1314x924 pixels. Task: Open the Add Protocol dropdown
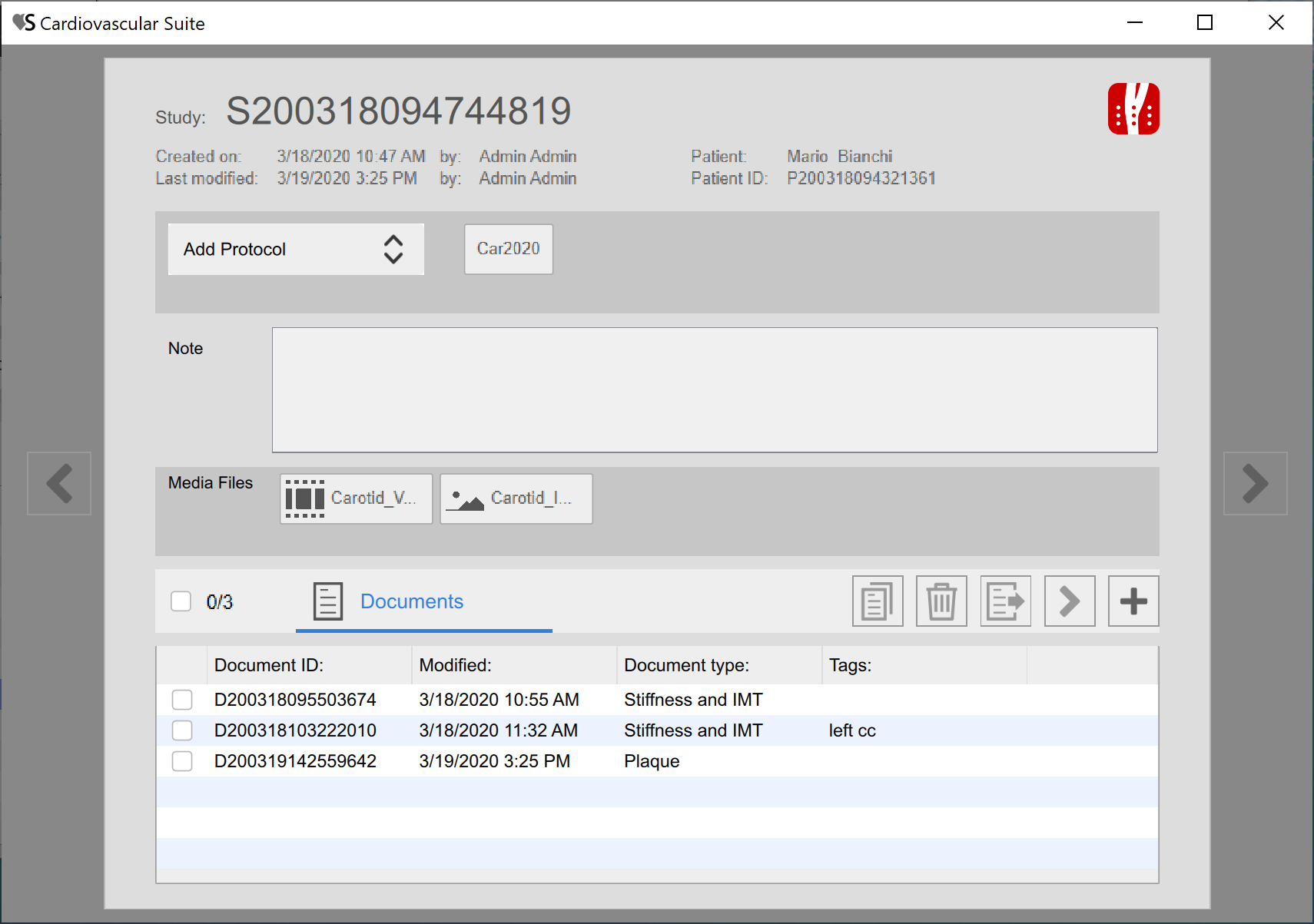(296, 250)
